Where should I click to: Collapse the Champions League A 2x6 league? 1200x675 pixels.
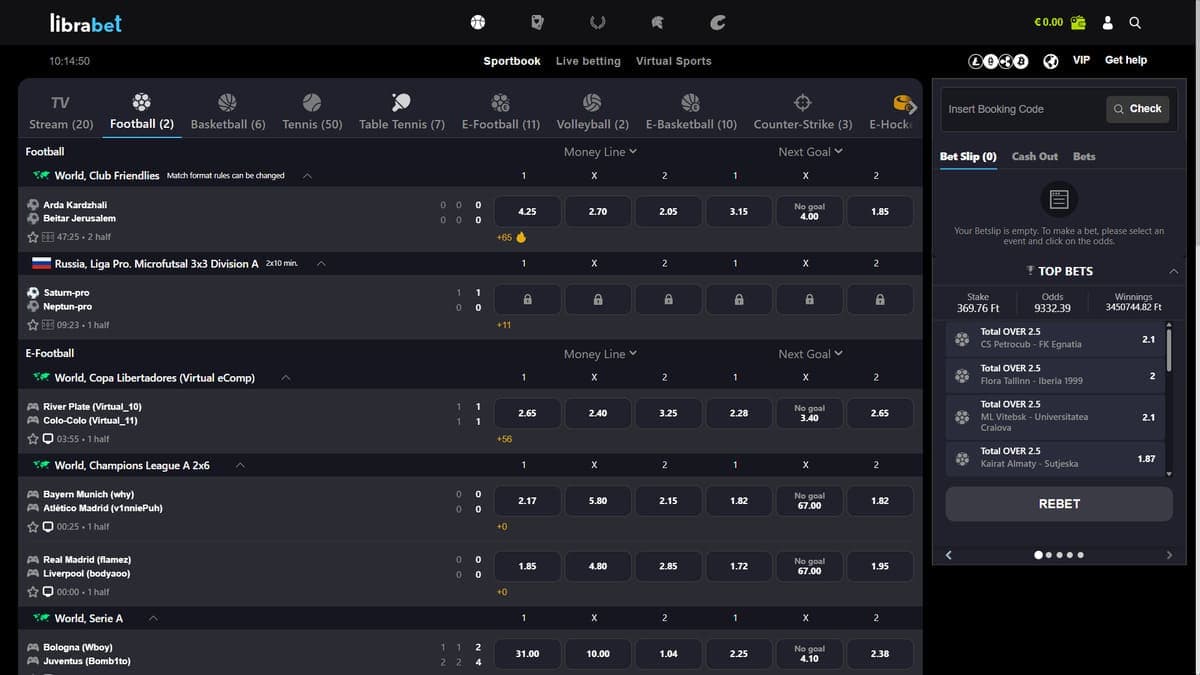(x=241, y=466)
